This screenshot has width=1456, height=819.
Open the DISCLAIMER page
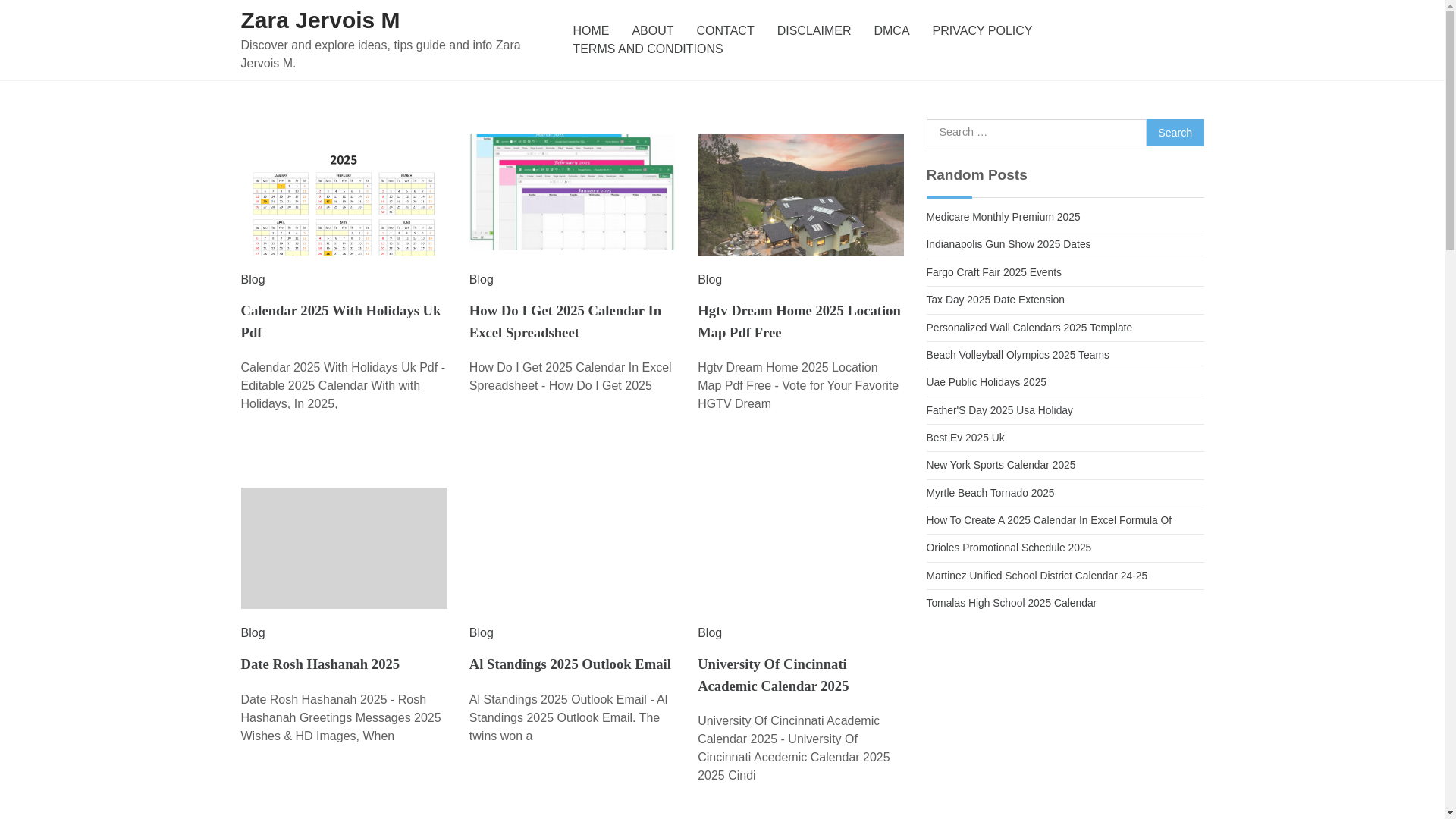[814, 31]
